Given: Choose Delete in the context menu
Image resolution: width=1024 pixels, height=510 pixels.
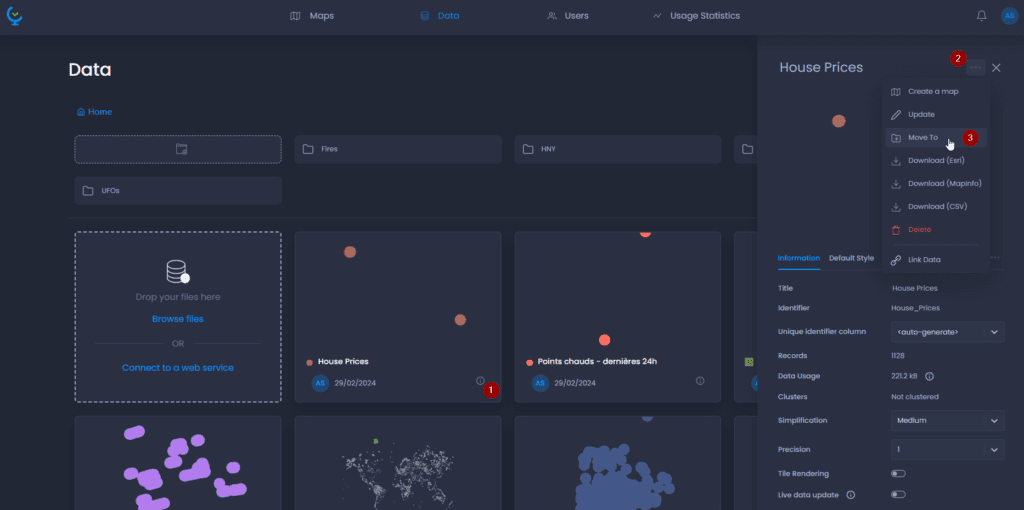Looking at the screenshot, I should 935,230.
